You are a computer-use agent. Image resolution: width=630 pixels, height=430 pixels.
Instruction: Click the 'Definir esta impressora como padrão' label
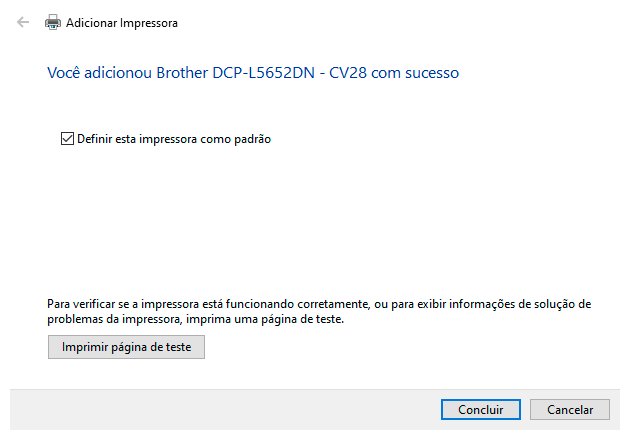point(174,140)
